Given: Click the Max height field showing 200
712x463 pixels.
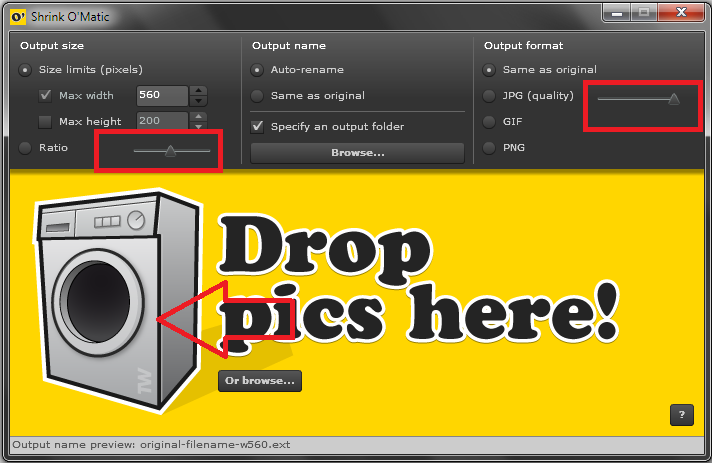Looking at the screenshot, I should 162,121.
